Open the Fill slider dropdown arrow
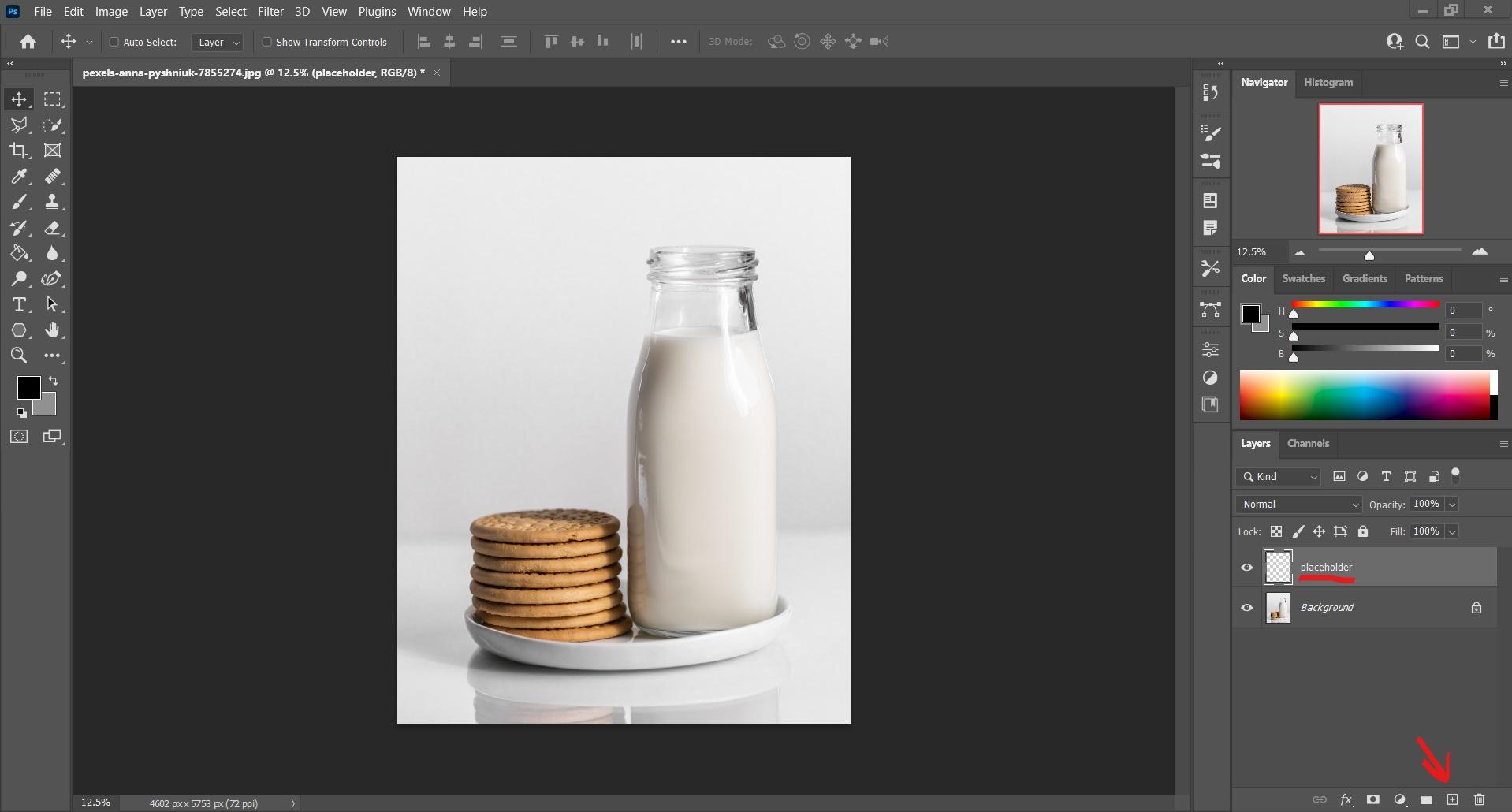This screenshot has height=812, width=1512. coord(1452,531)
